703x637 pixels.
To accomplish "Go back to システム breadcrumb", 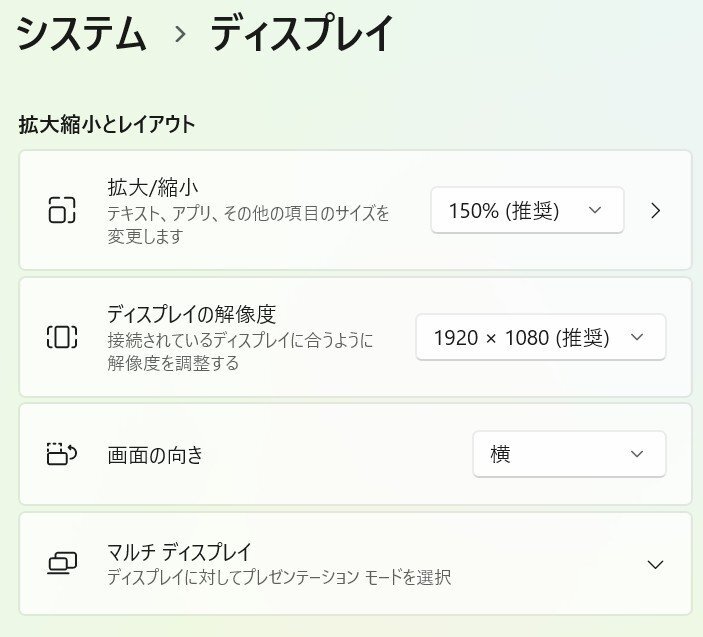I will point(81,35).
